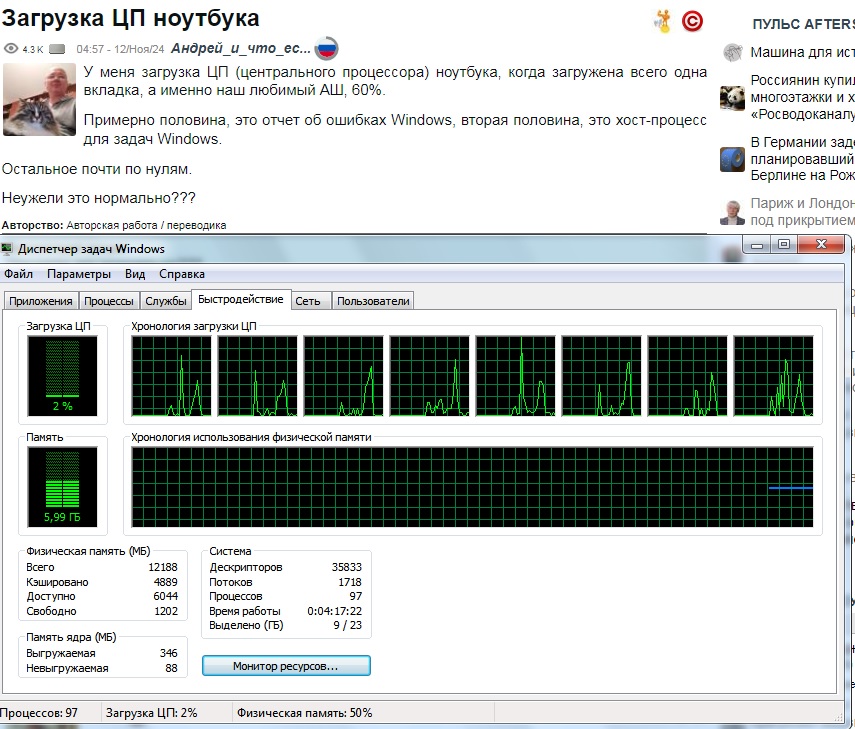Open the Справка menu
855x729 pixels.
(x=182, y=274)
